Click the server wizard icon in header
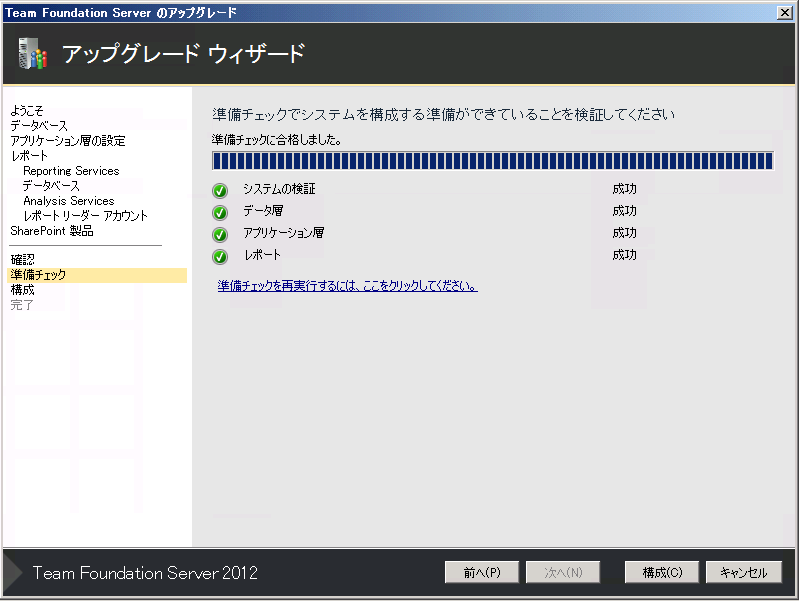The height and width of the screenshot is (601, 799). pyautogui.click(x=33, y=54)
